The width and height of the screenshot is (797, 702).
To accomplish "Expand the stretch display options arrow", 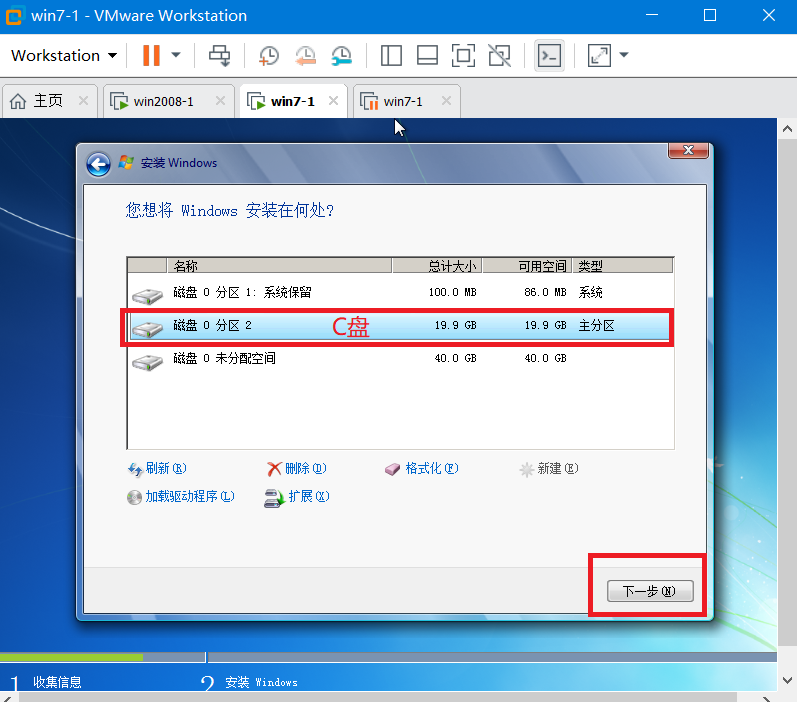I will point(624,55).
